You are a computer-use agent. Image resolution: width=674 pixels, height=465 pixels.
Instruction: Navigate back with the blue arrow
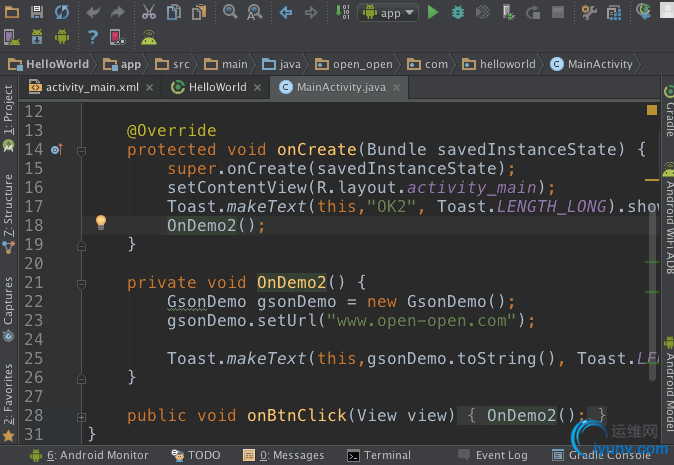pyautogui.click(x=286, y=12)
